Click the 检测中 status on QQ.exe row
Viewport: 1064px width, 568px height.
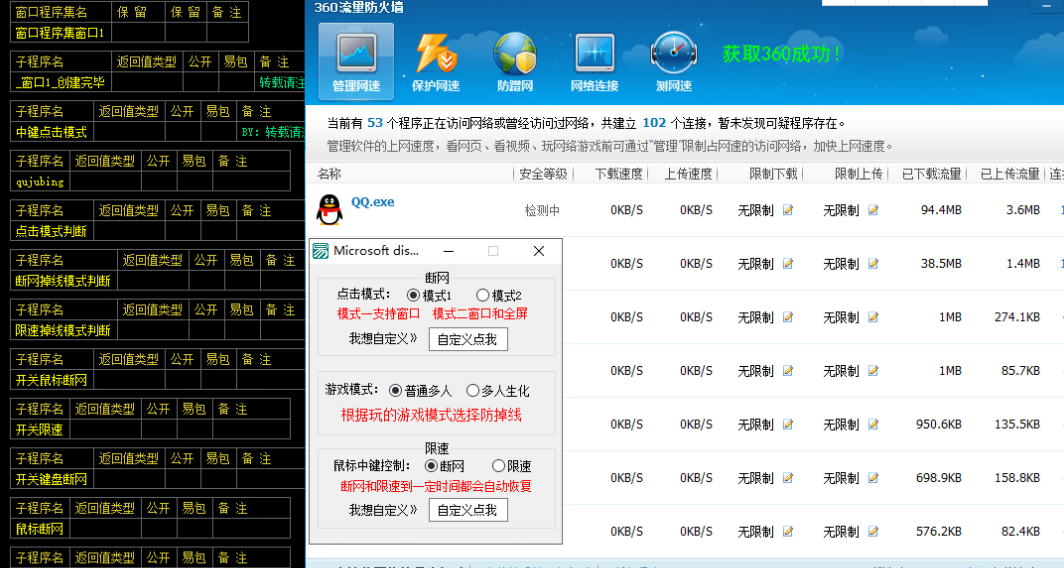(x=542, y=210)
